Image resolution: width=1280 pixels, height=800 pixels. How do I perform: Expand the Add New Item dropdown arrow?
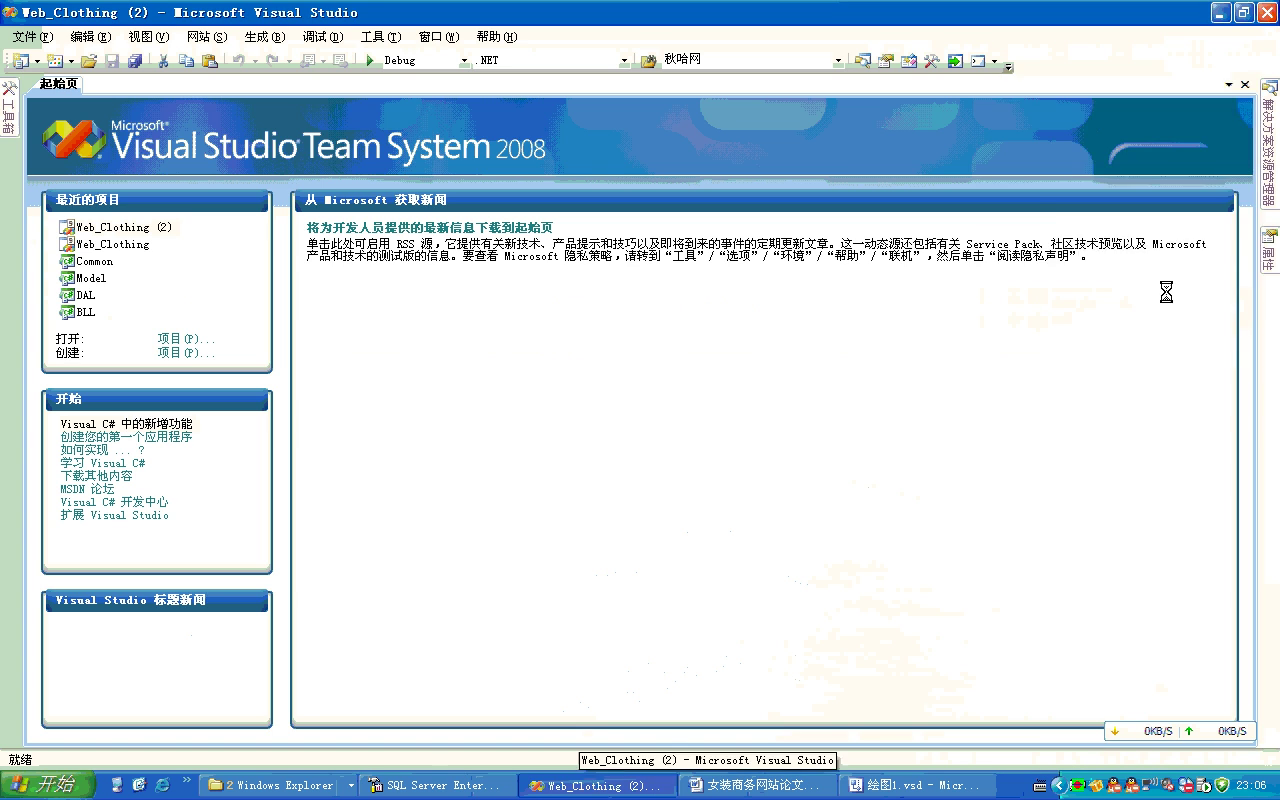click(x=70, y=61)
